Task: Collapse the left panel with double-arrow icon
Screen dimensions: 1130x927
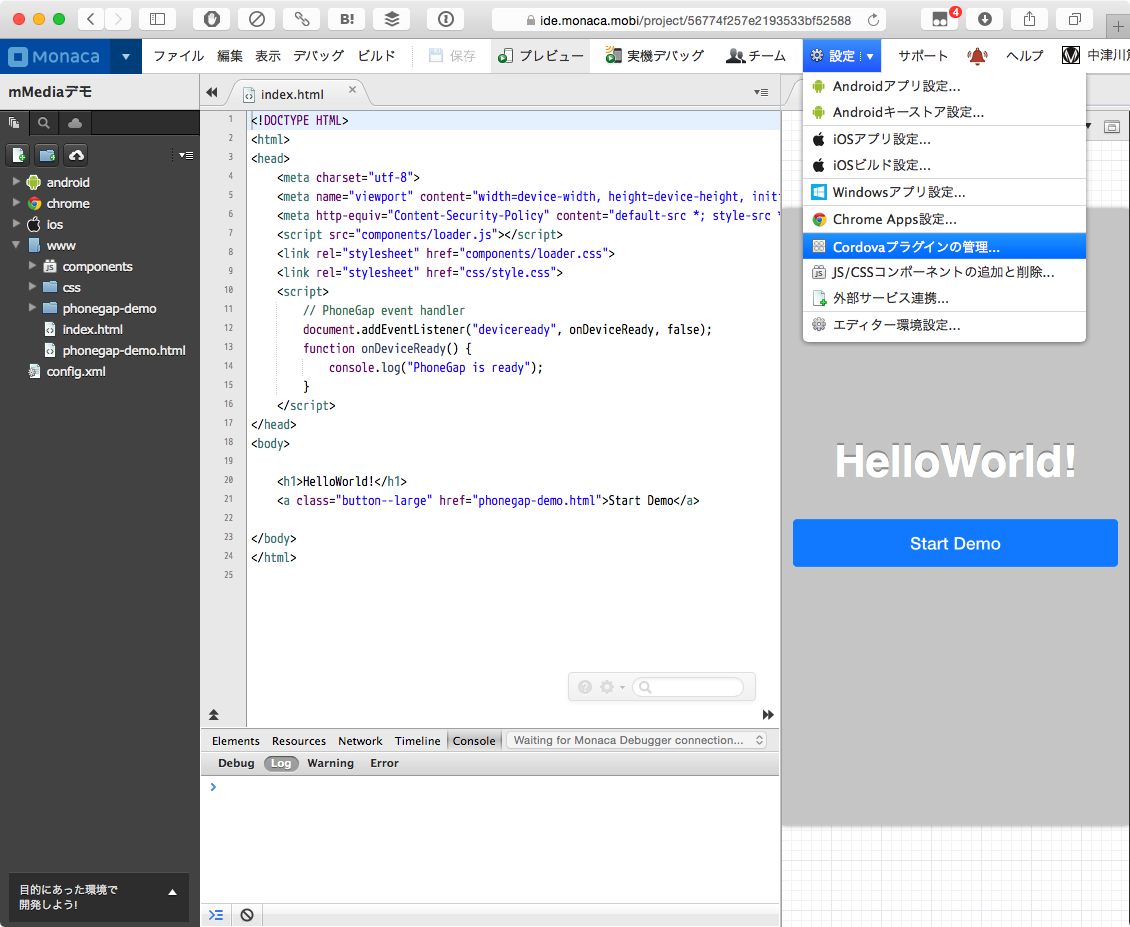Action: point(212,93)
